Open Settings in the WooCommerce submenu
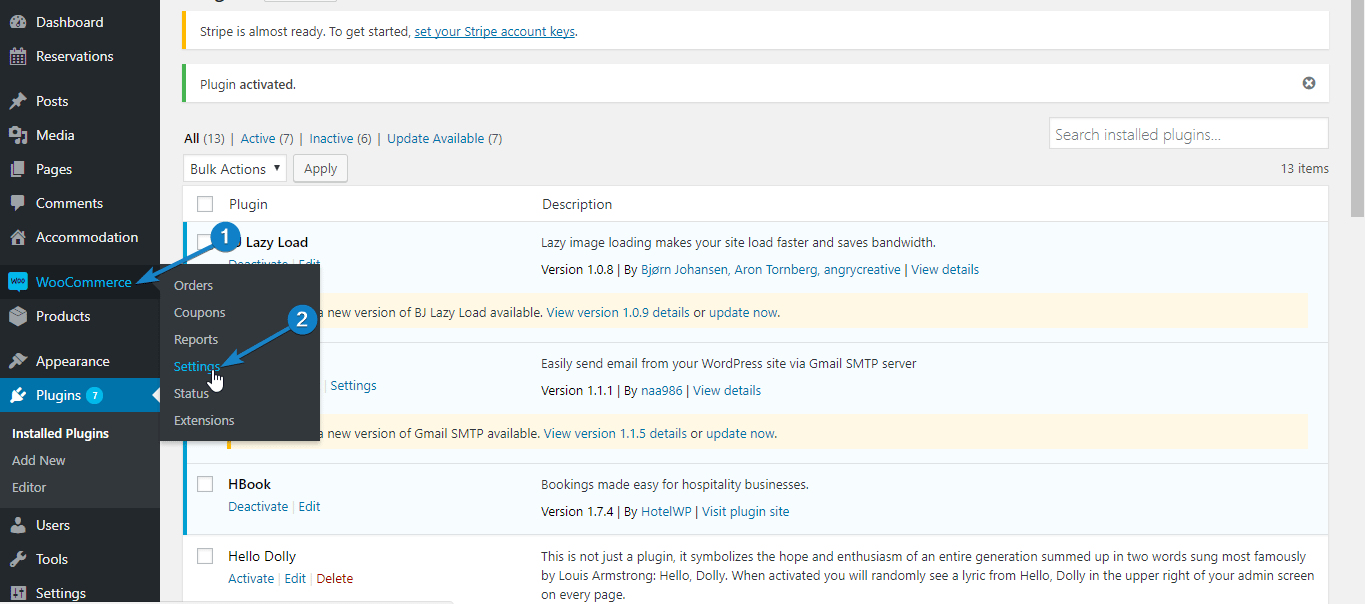Screen dimensions: 1365x604 click(x=197, y=366)
